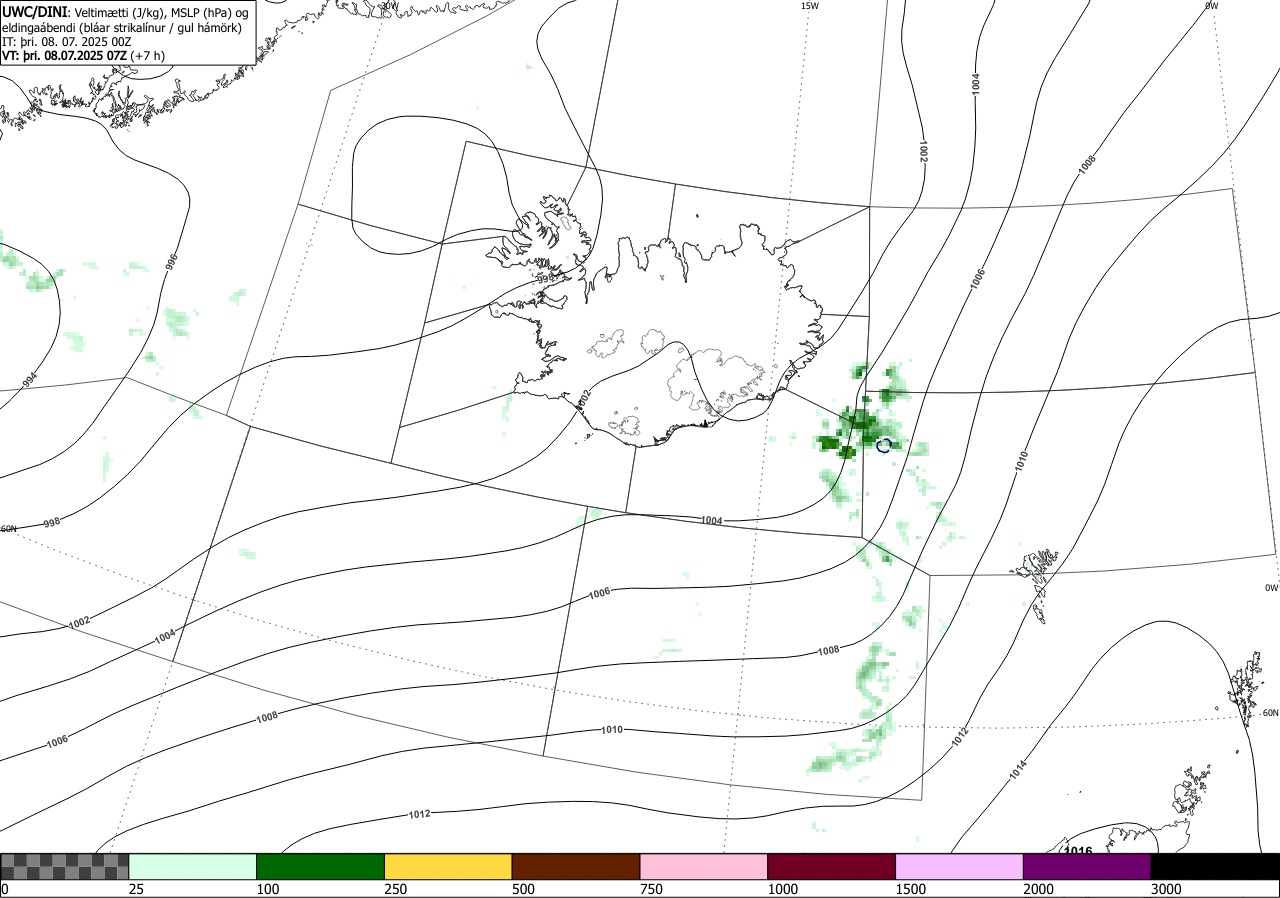Click the "500" legend tick label
This screenshot has width=1280, height=898.
point(524,889)
